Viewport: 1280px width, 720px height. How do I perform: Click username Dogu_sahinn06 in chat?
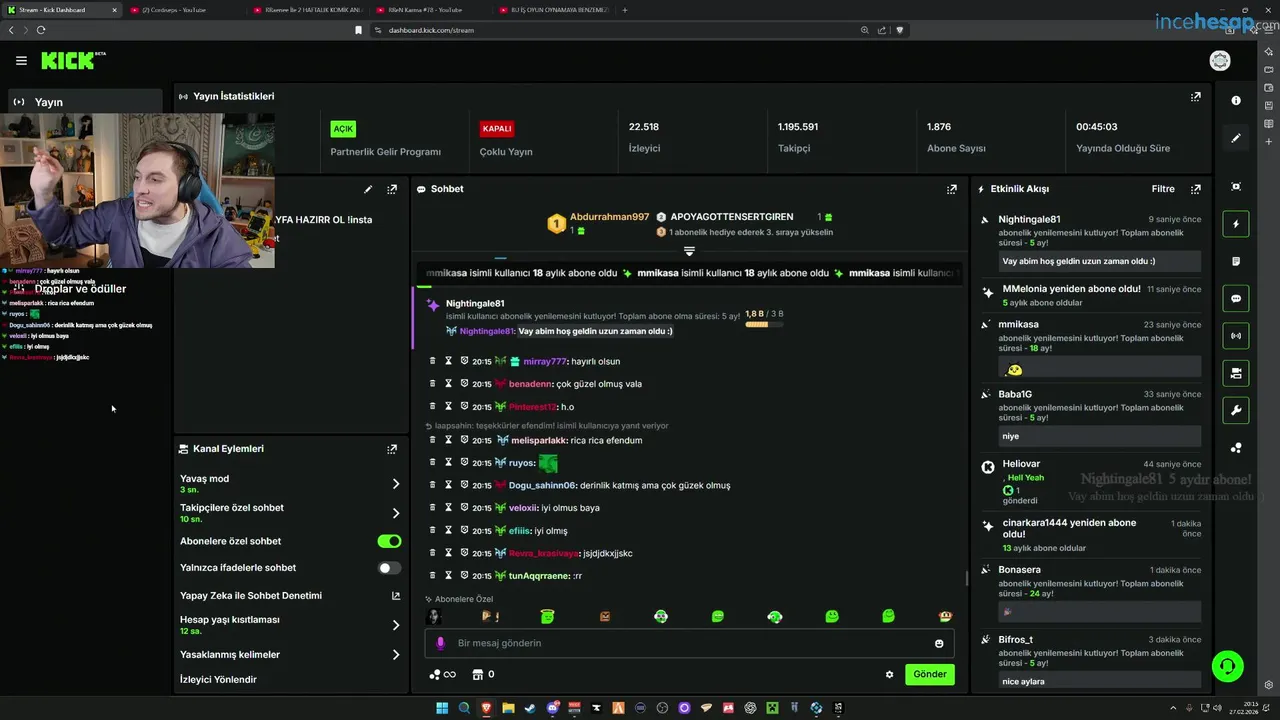[x=542, y=485]
